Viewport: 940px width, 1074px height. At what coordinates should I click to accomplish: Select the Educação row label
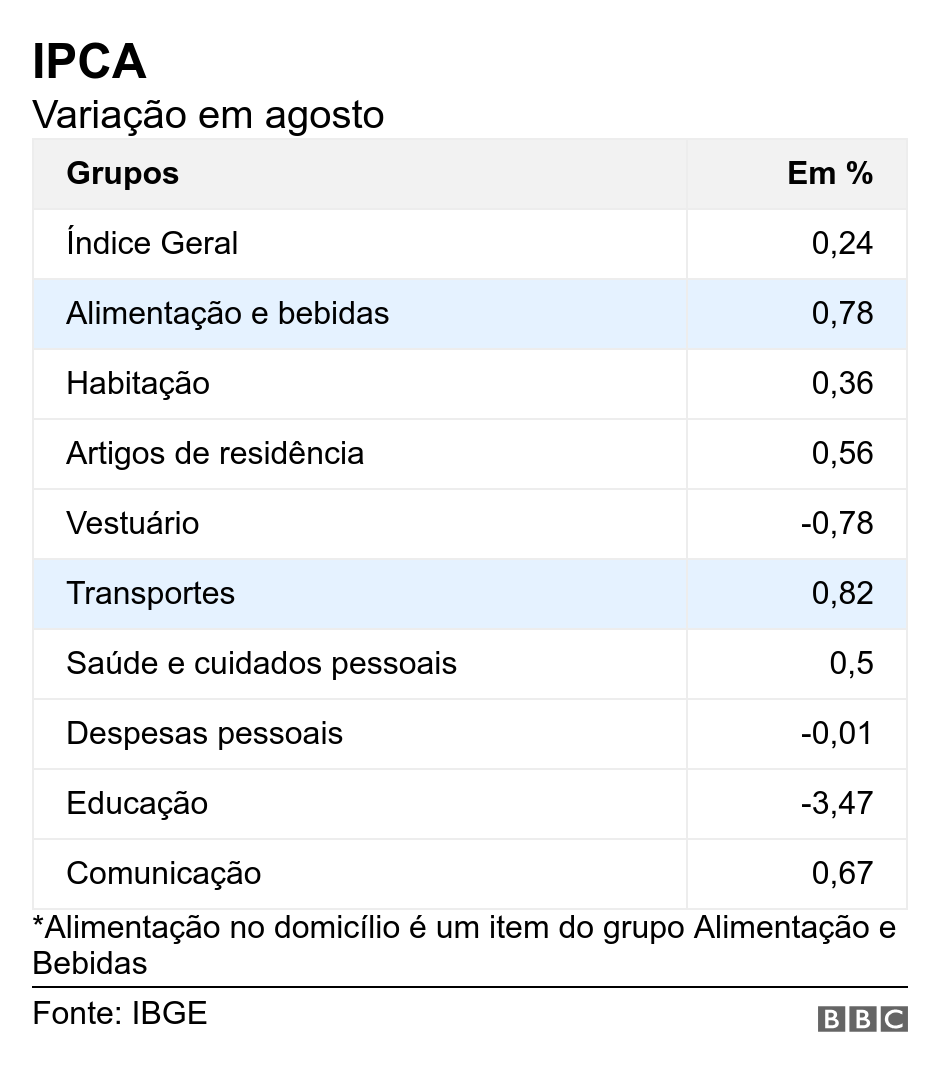pos(137,803)
